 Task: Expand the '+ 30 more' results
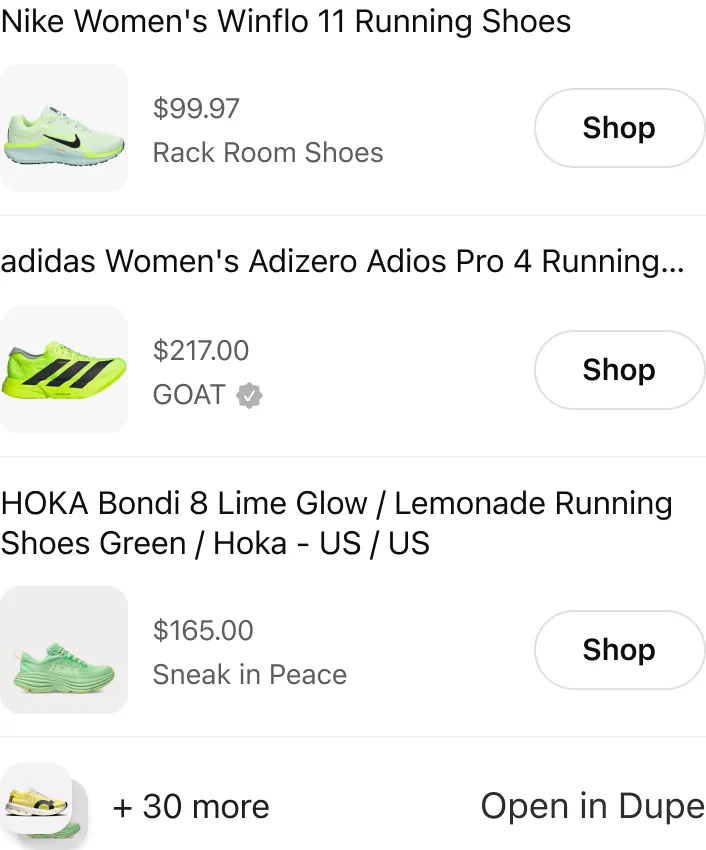click(191, 806)
